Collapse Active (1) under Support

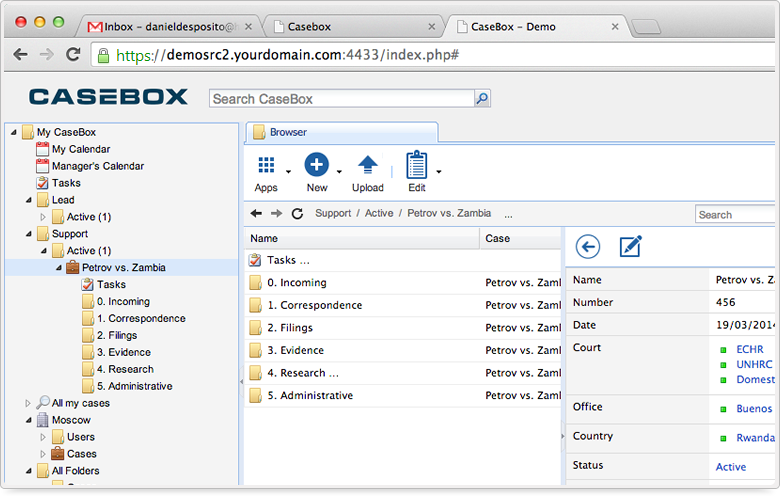pyautogui.click(x=44, y=251)
